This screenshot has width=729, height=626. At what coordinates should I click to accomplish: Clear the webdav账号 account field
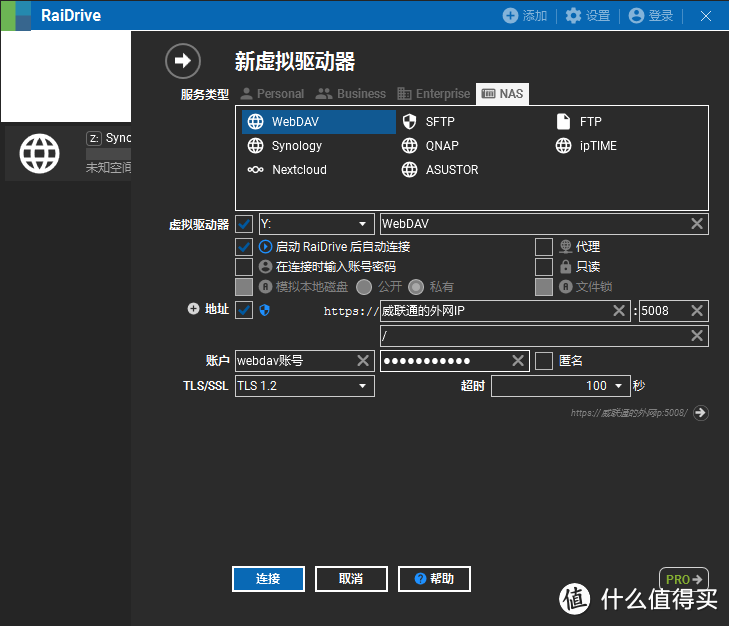(363, 360)
